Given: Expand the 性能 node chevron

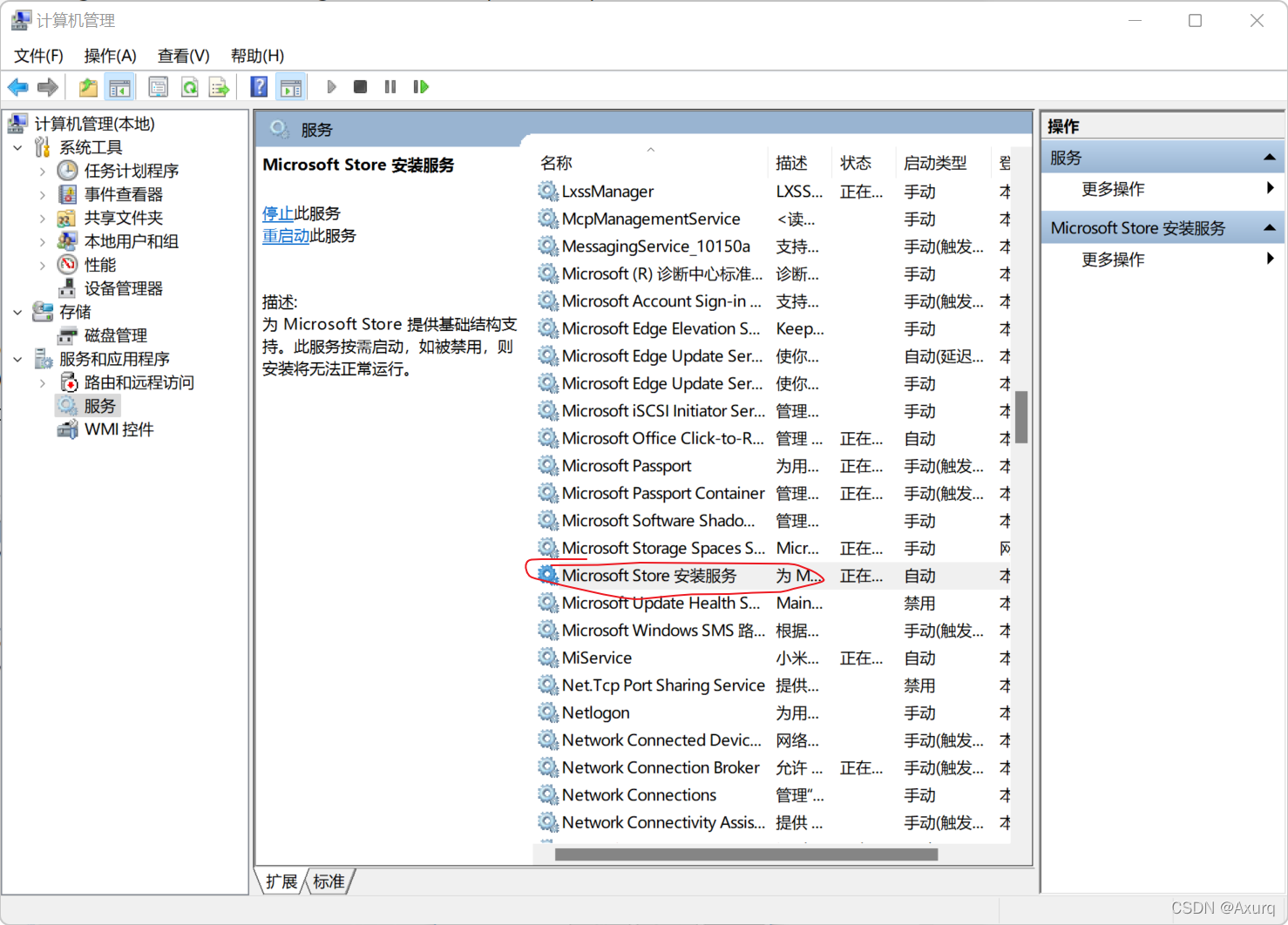Looking at the screenshot, I should click(43, 266).
